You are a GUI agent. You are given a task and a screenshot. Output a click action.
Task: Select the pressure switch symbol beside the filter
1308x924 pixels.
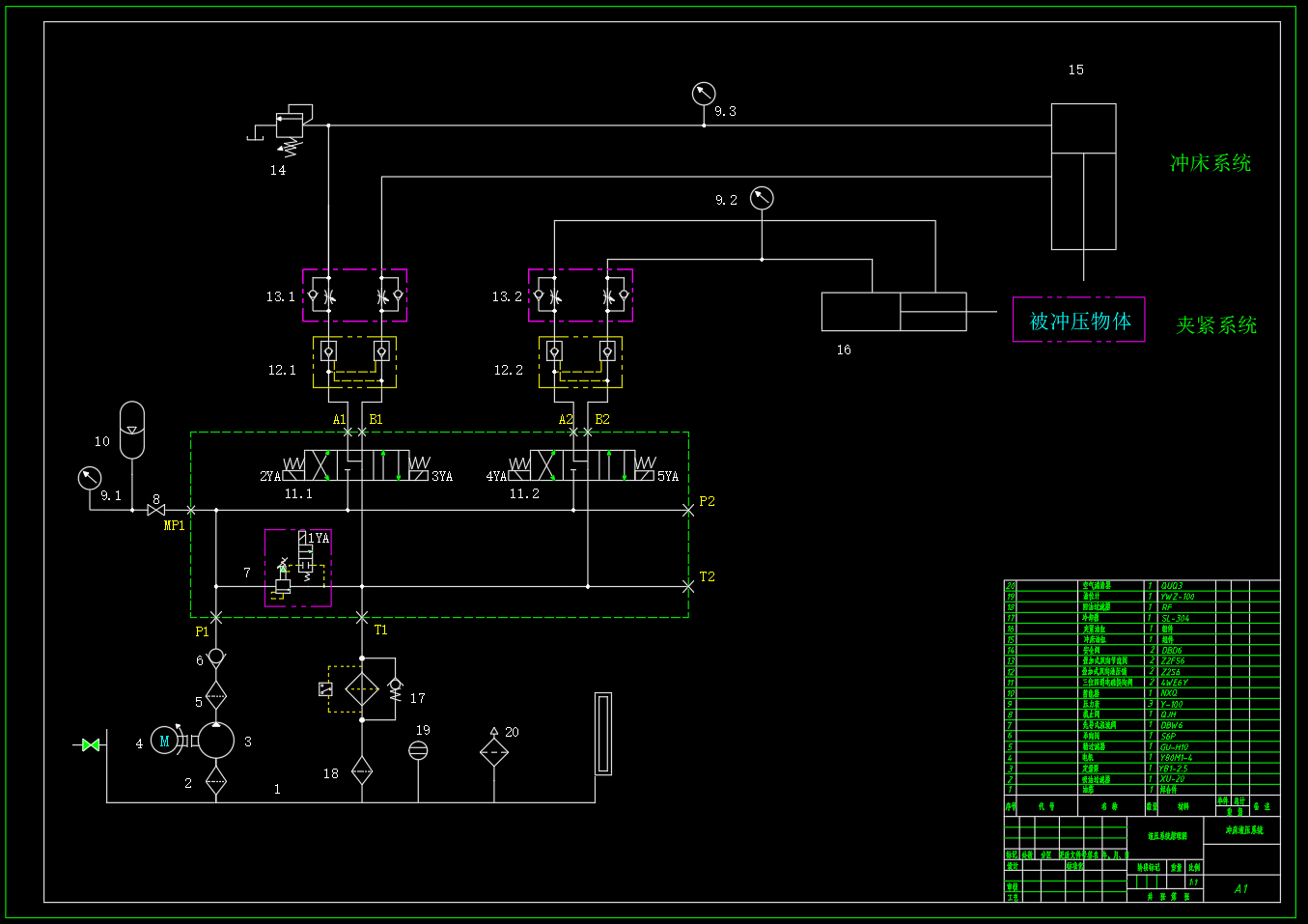coord(325,689)
